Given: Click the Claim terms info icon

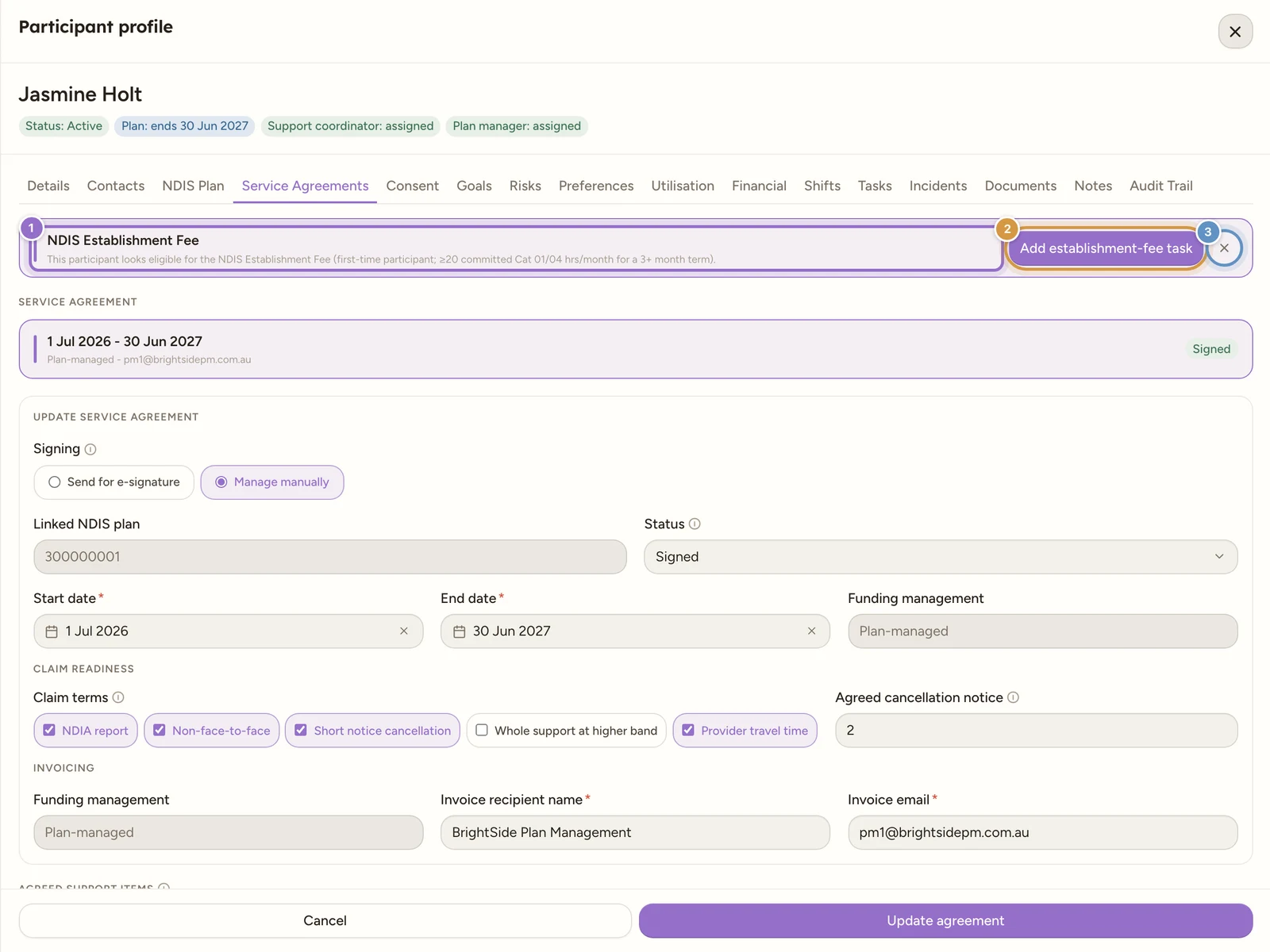Looking at the screenshot, I should point(118,697).
